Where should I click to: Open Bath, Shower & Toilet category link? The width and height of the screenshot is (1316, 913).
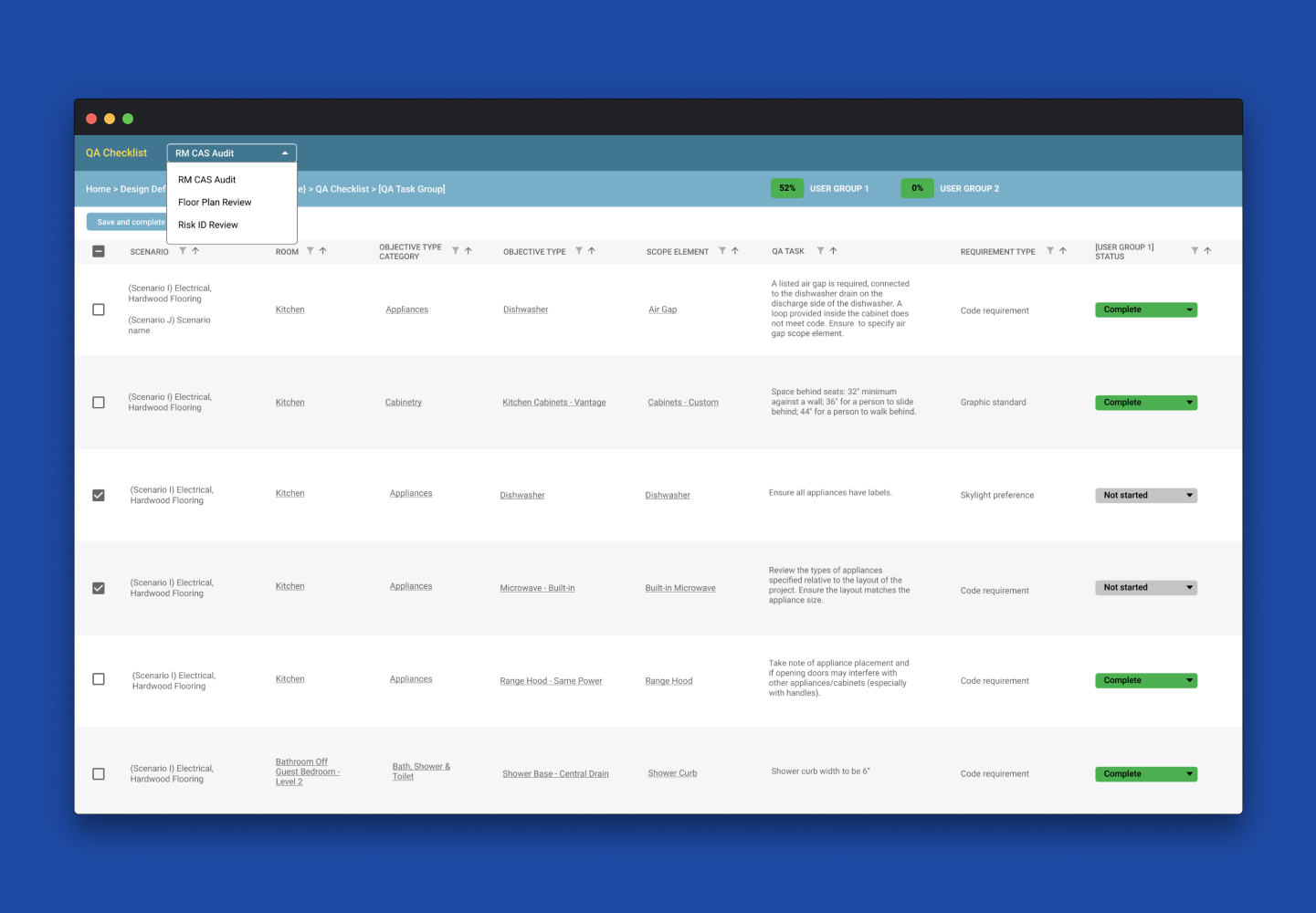(x=421, y=771)
